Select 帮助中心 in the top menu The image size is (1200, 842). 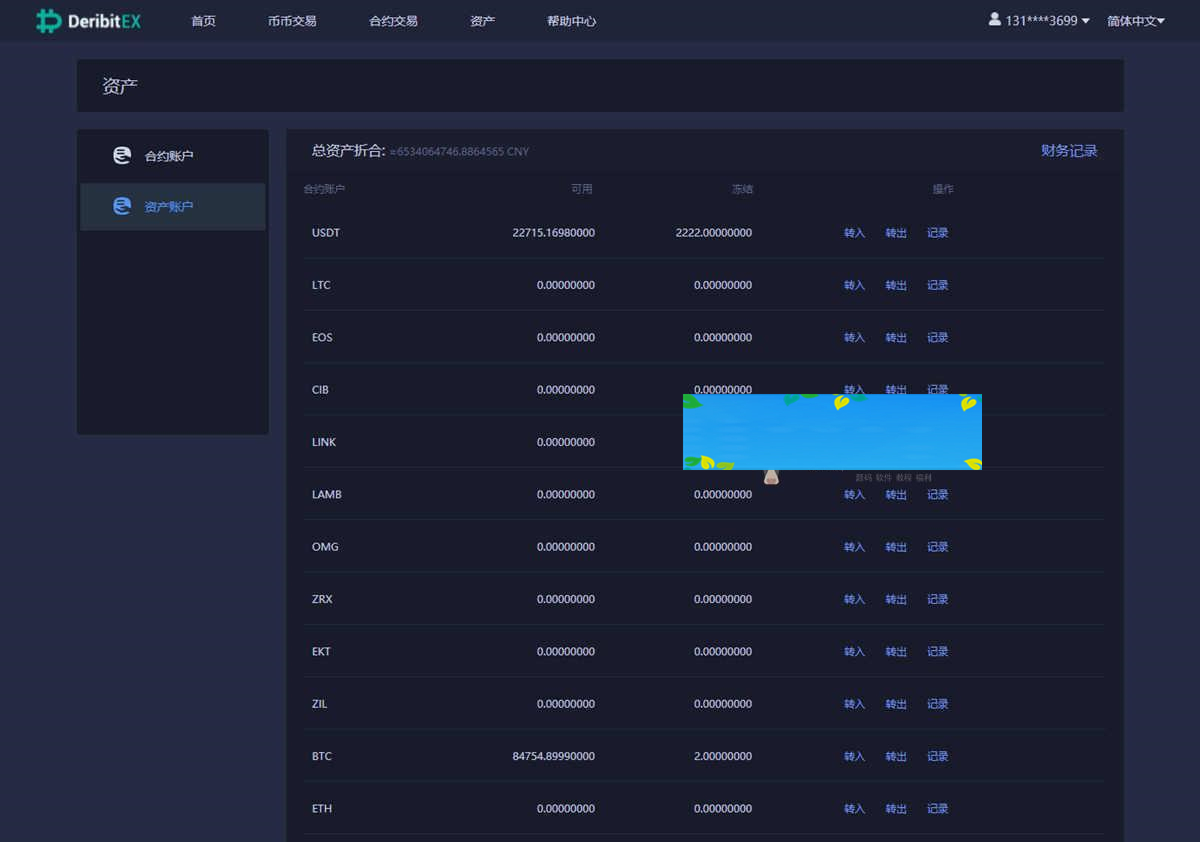point(571,21)
